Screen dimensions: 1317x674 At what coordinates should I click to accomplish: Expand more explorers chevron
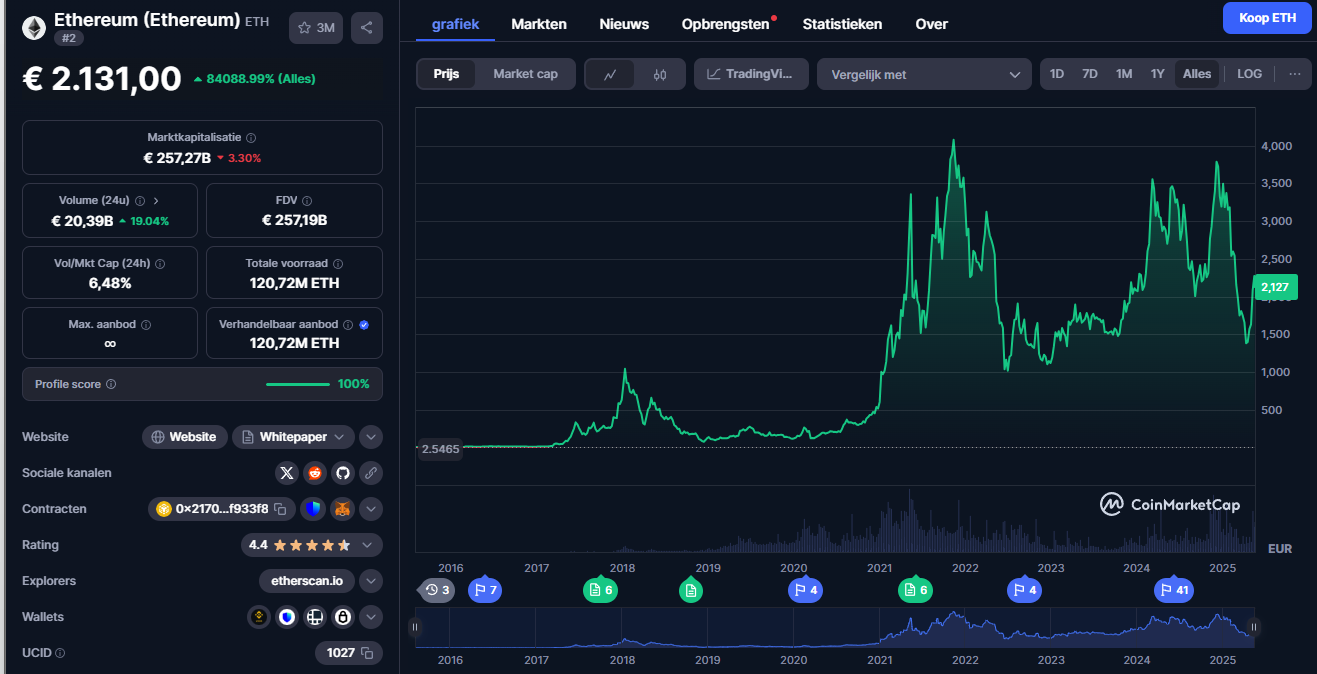pyautogui.click(x=371, y=581)
